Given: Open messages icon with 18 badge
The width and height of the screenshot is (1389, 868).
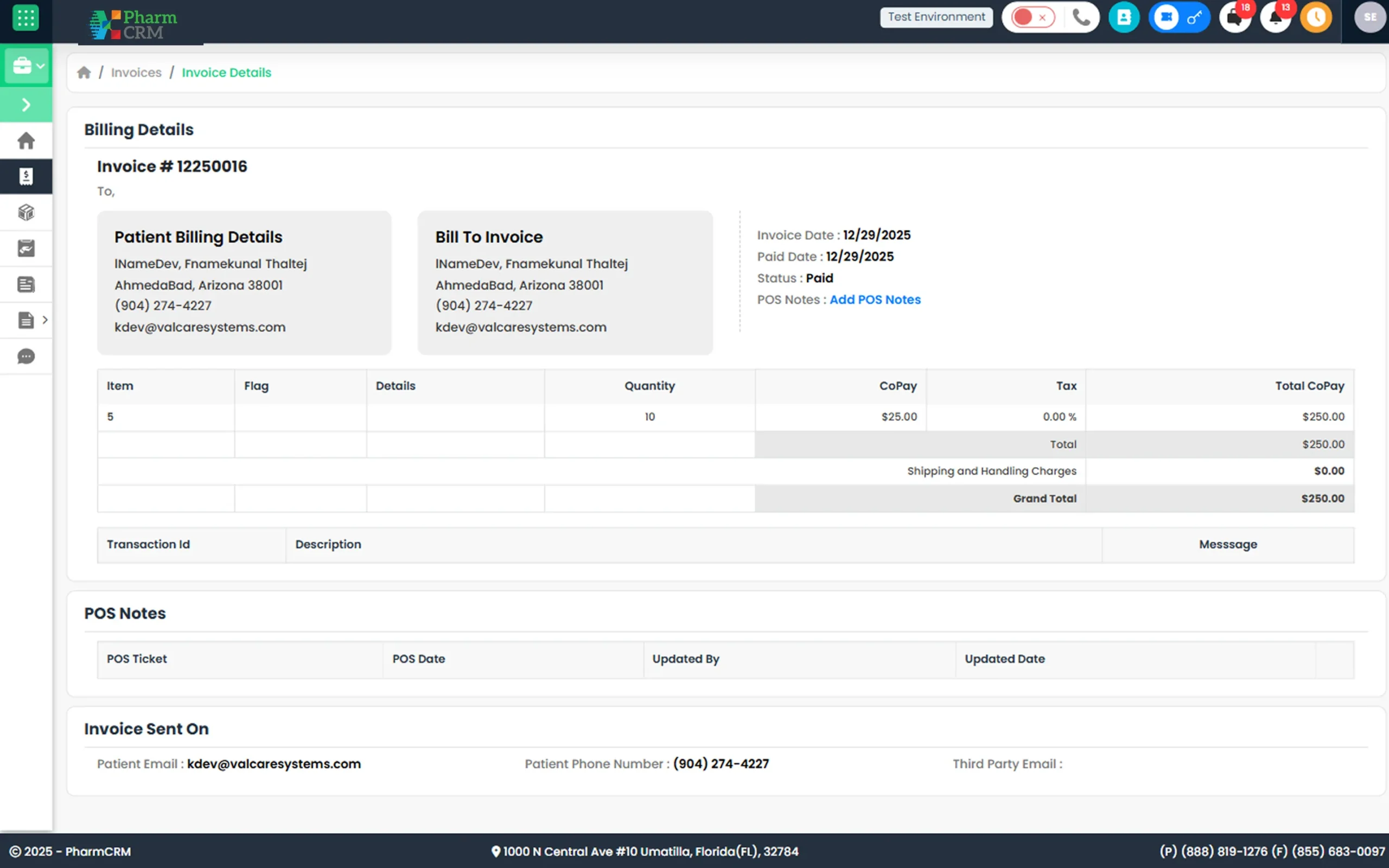Looking at the screenshot, I should [x=1236, y=17].
